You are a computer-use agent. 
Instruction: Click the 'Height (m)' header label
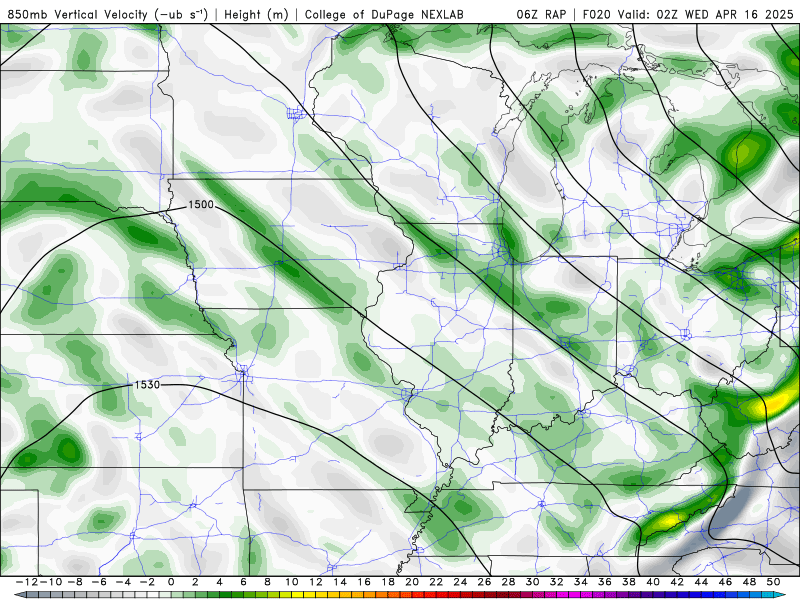pyautogui.click(x=256, y=14)
